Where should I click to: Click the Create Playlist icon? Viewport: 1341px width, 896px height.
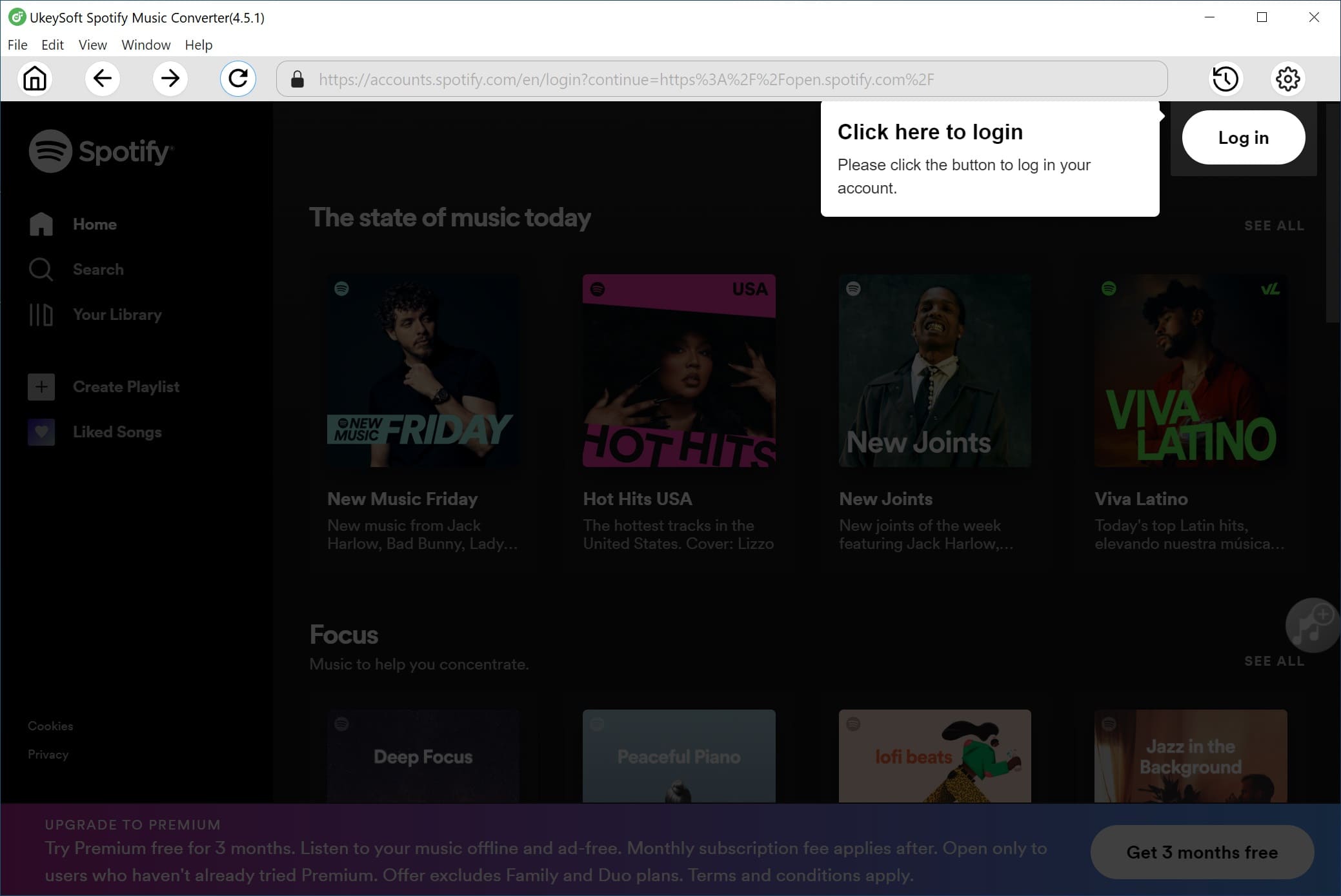40,387
